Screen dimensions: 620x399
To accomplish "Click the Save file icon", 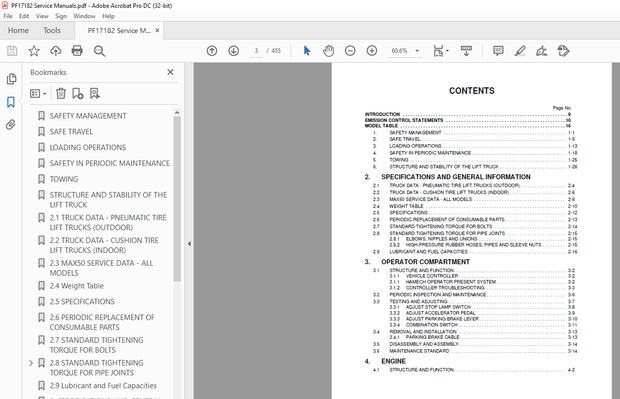I will pos(12,51).
